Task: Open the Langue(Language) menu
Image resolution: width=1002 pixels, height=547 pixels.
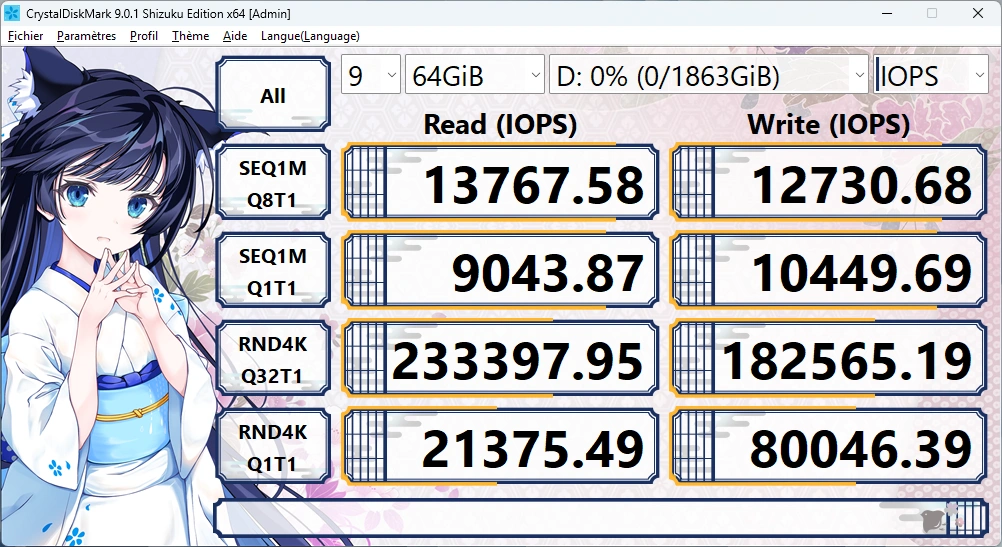Action: tap(310, 36)
